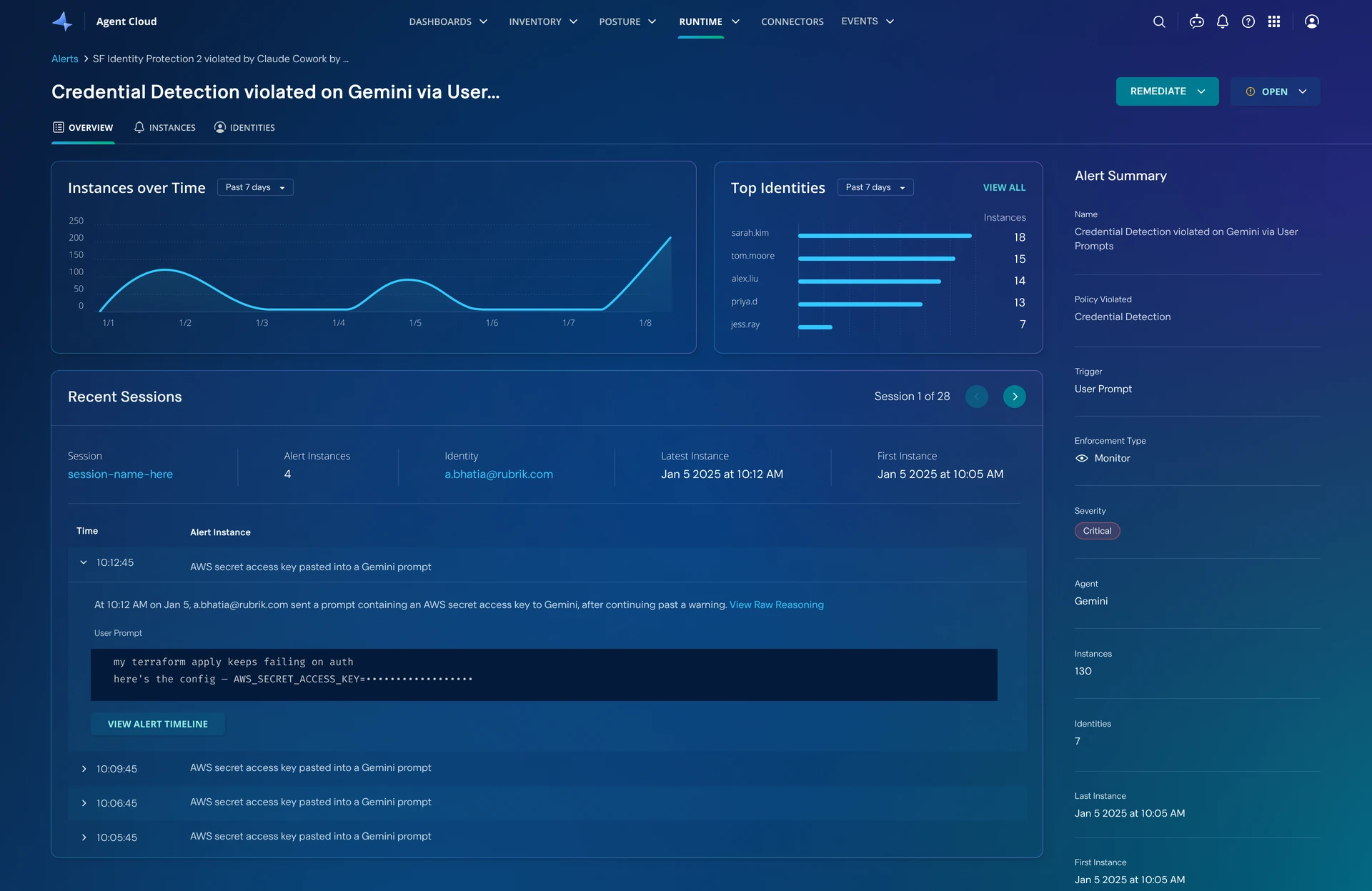Open the Remediate dropdown button
This screenshot has width=1372, height=891.
point(1168,91)
